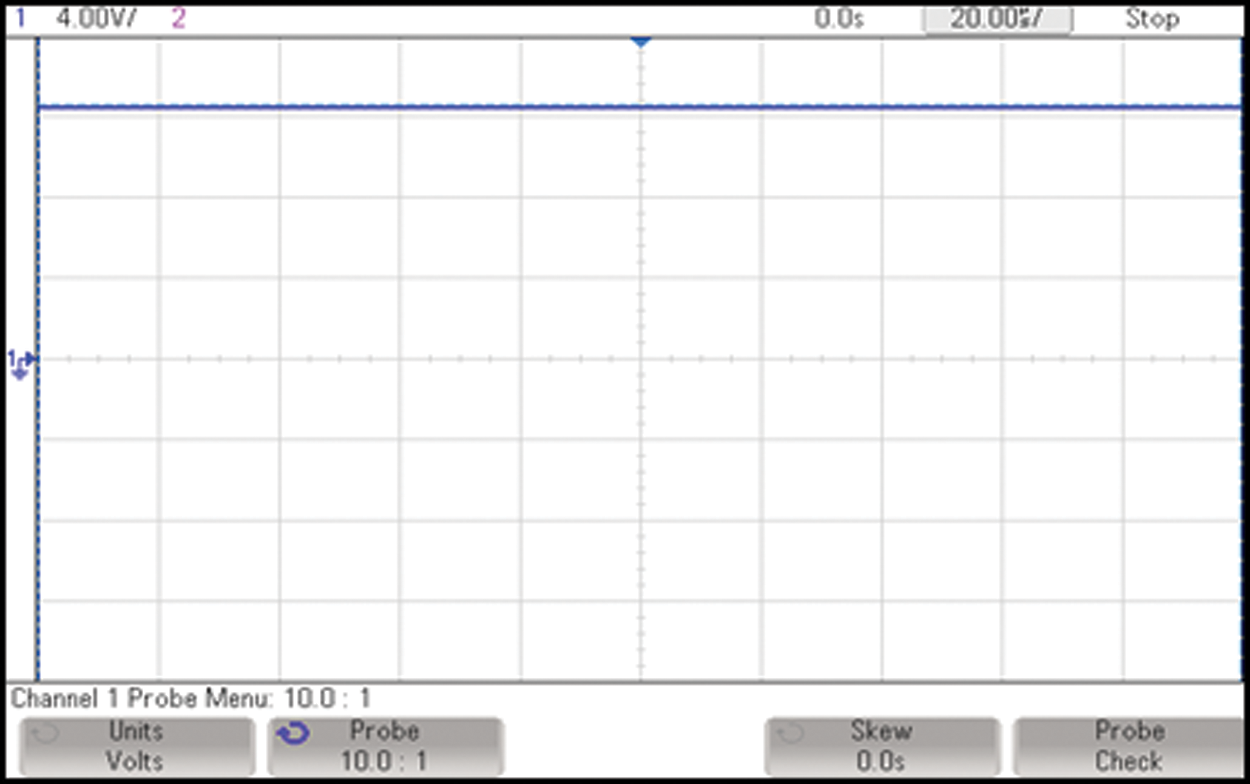The height and width of the screenshot is (784, 1250).
Task: Open the 20.00s/ timebase setting
Action: click(996, 18)
